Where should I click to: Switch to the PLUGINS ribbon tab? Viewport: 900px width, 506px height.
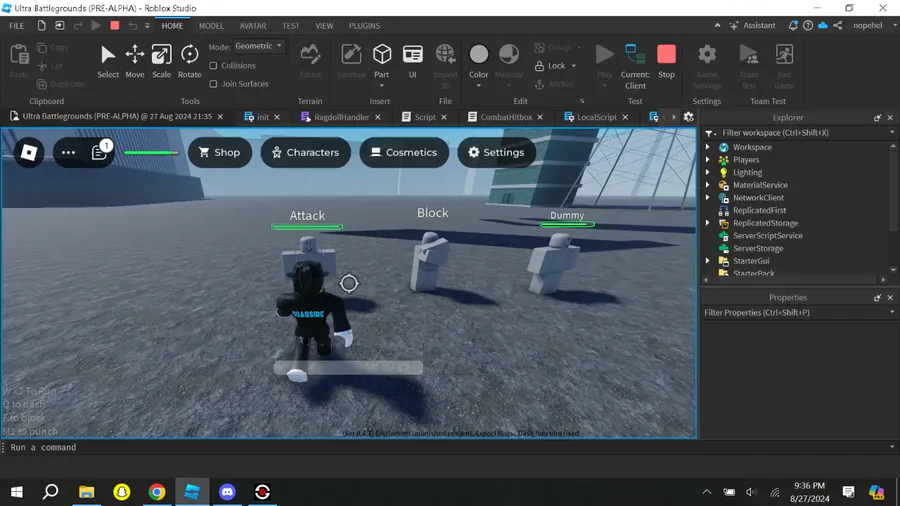[364, 26]
